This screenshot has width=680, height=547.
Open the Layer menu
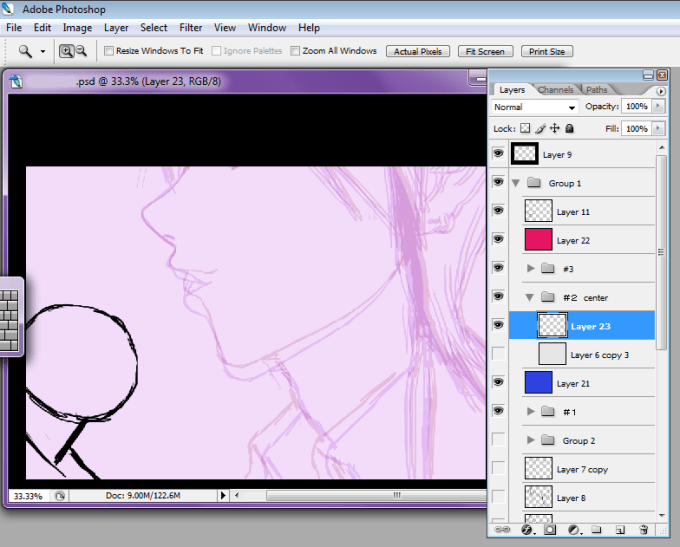click(116, 28)
